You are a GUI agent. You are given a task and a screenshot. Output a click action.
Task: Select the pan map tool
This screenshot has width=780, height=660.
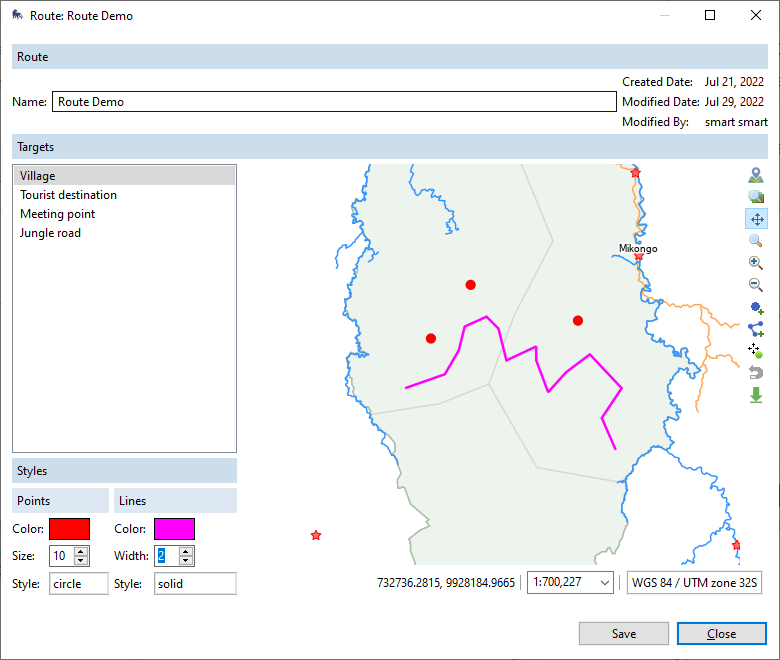756,219
